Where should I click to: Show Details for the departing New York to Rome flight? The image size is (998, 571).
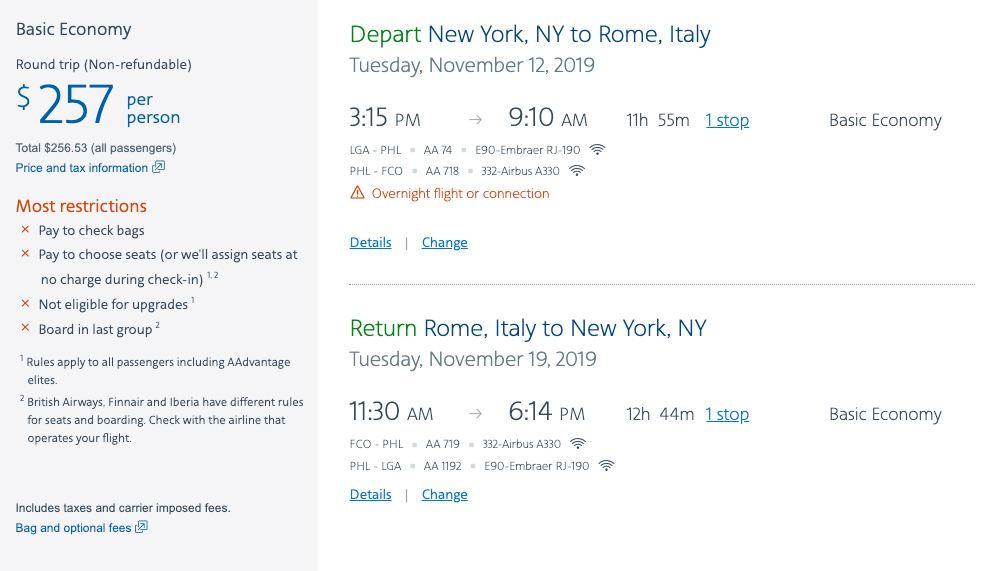370,242
